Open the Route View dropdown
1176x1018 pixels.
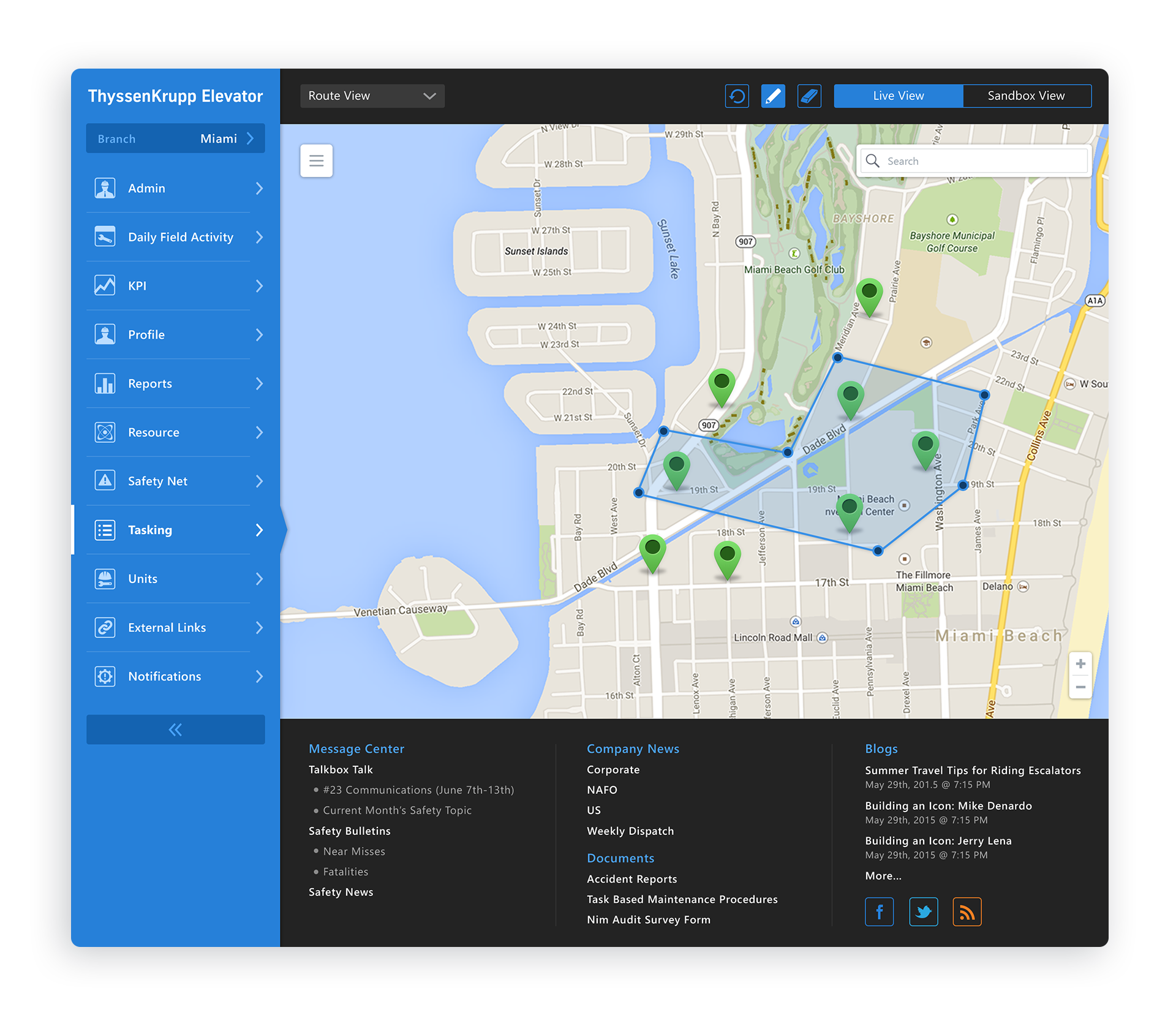372,96
